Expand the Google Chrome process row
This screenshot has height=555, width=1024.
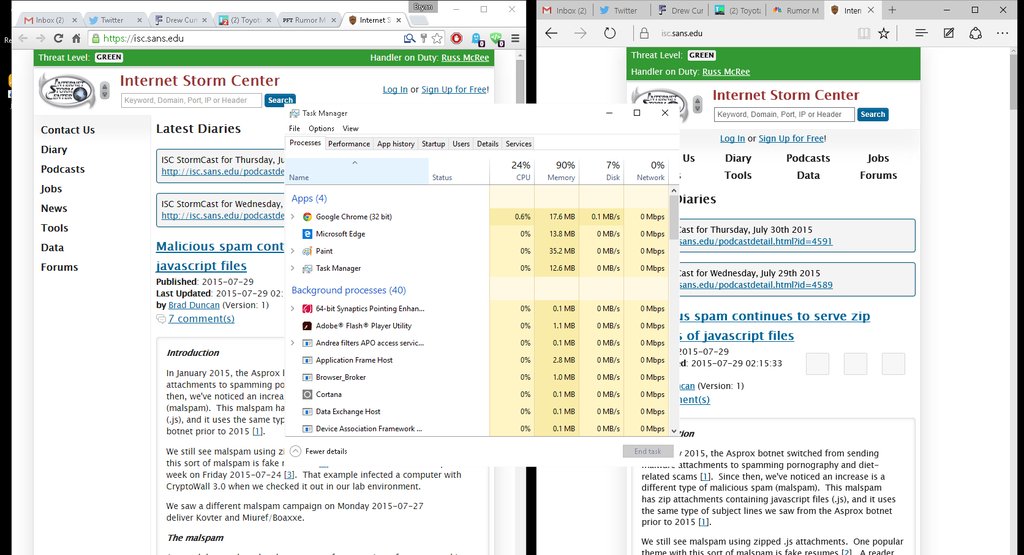pos(293,217)
